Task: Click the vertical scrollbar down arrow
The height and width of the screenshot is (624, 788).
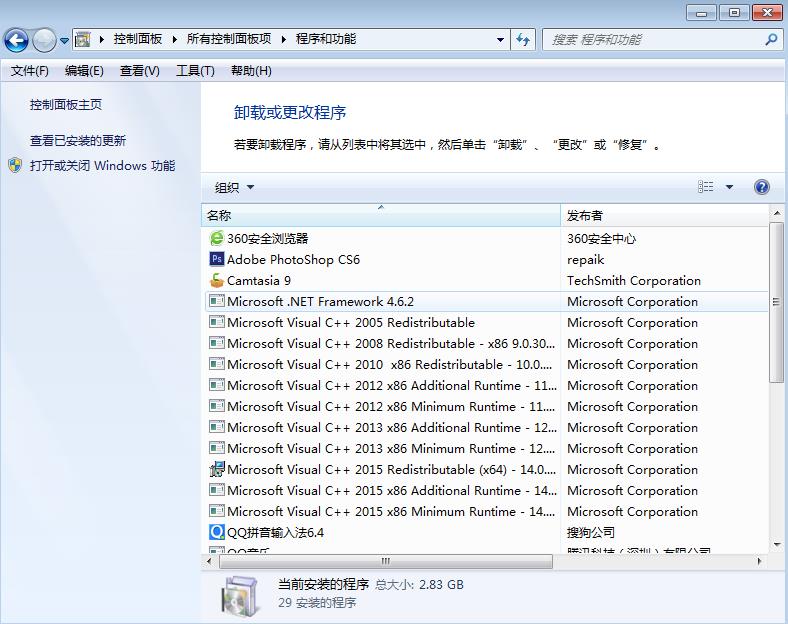Action: (x=777, y=545)
